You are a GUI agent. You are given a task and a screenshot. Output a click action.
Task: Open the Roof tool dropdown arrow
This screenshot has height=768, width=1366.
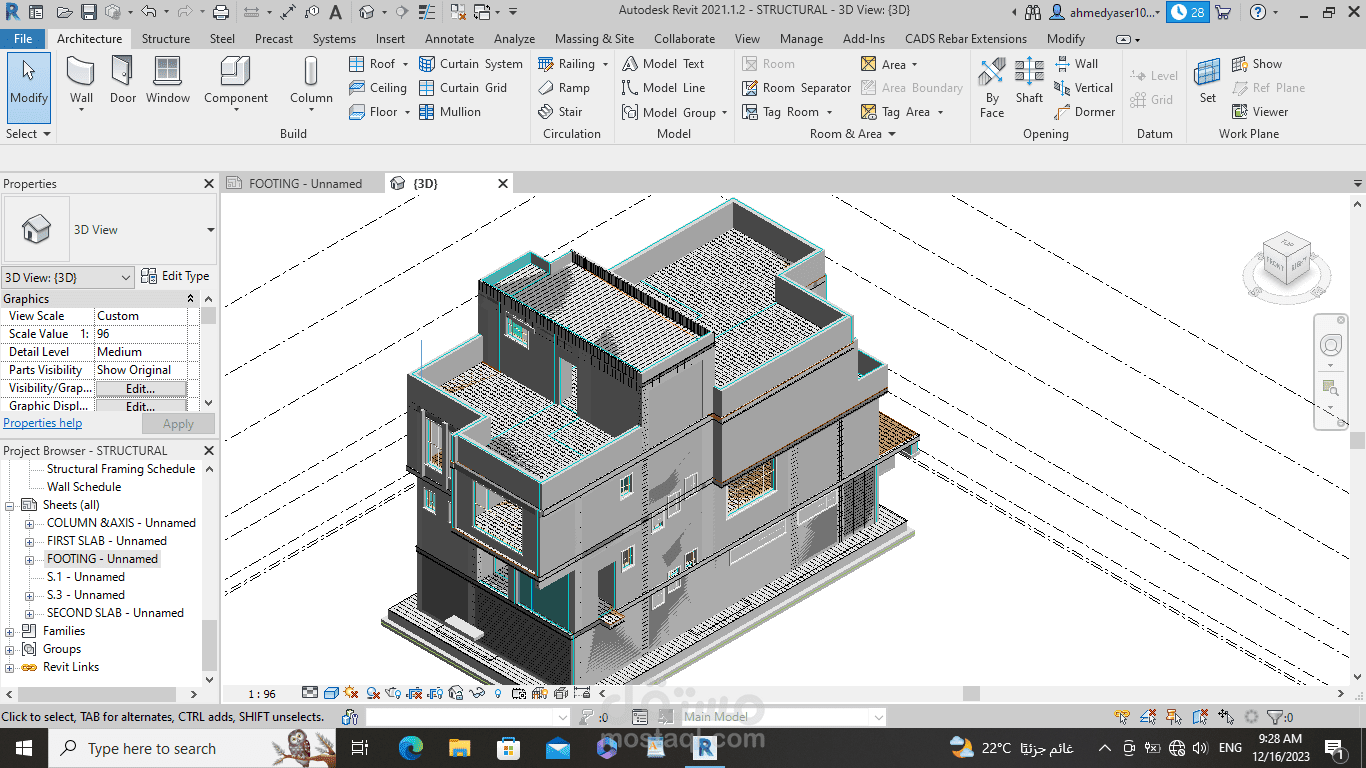tap(405, 64)
